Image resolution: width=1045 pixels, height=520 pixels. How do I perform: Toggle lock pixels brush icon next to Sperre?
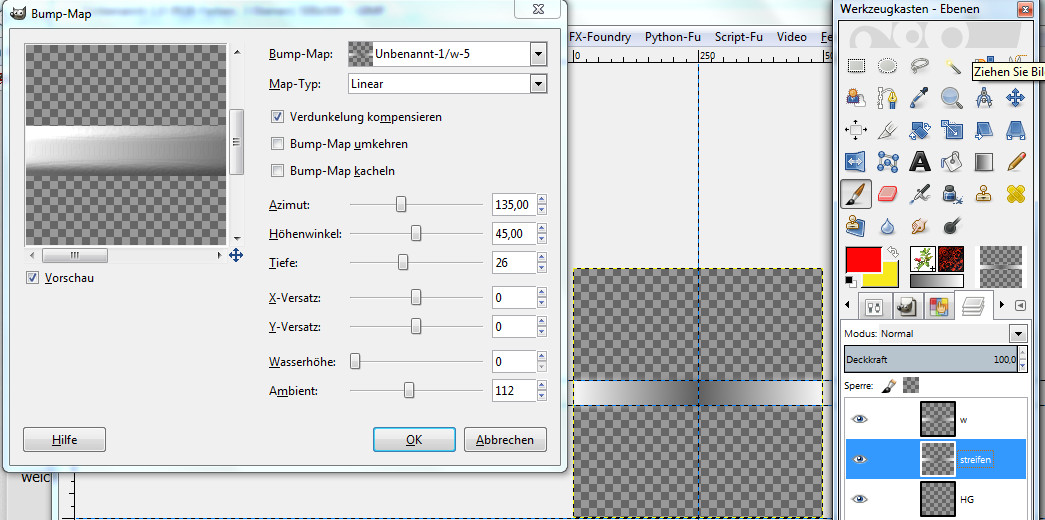(888, 385)
